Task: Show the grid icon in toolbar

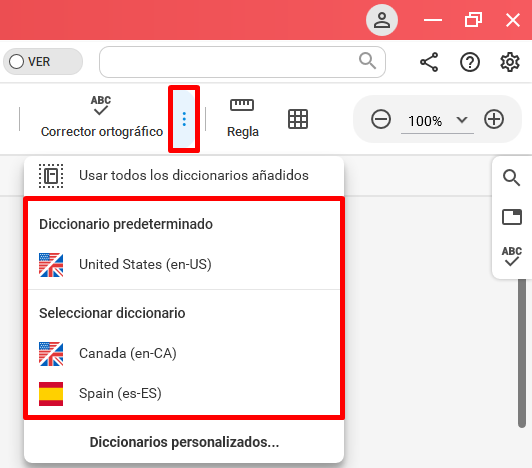Action: point(298,119)
